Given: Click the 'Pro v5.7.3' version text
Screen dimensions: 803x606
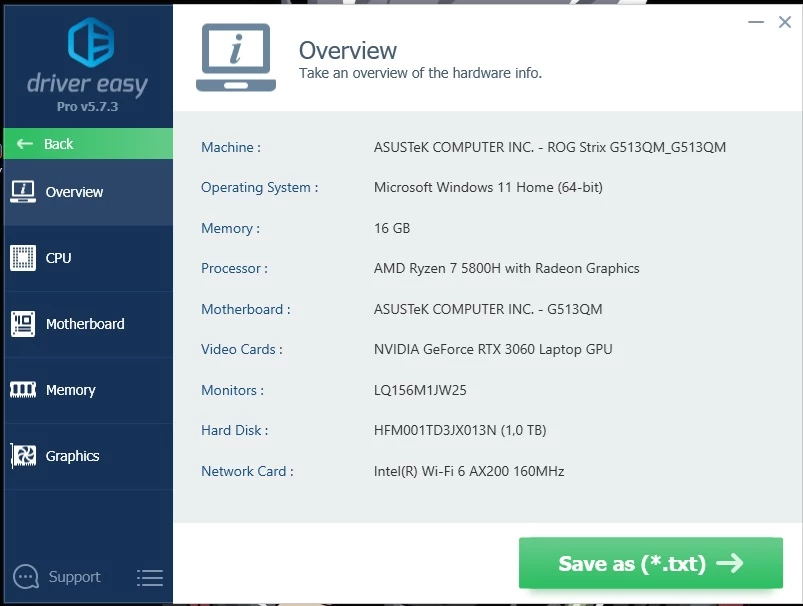Looking at the screenshot, I should (88, 107).
